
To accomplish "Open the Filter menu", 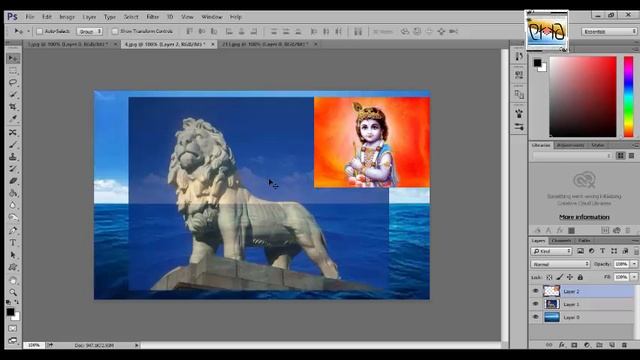I will pos(152,17).
